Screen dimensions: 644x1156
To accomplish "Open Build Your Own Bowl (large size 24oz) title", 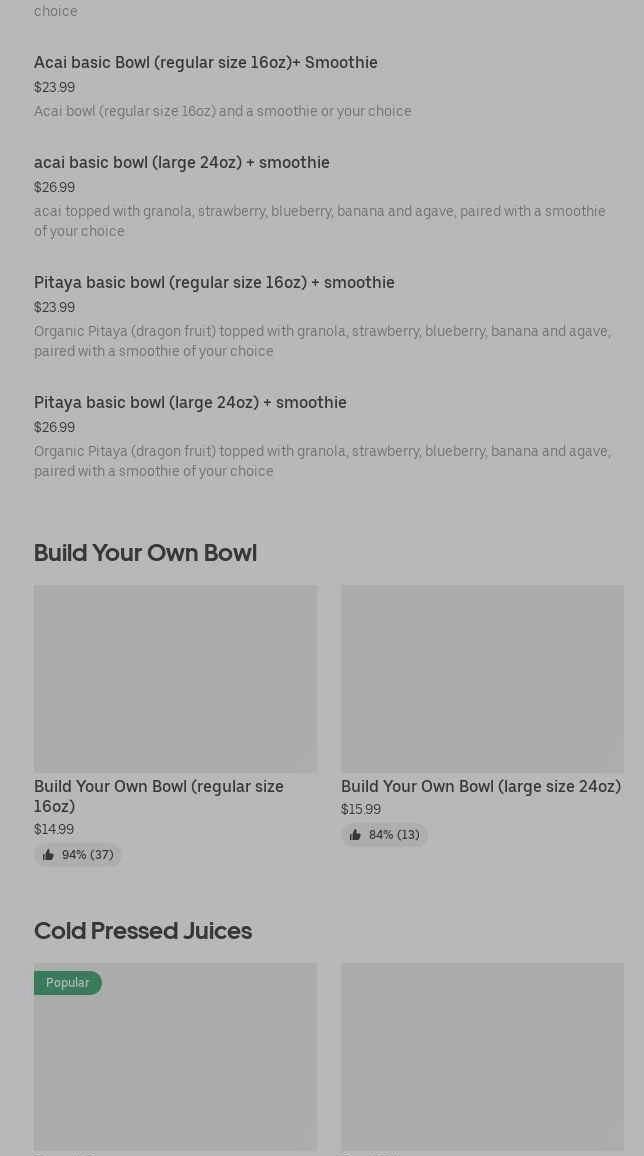I will click(481, 787).
